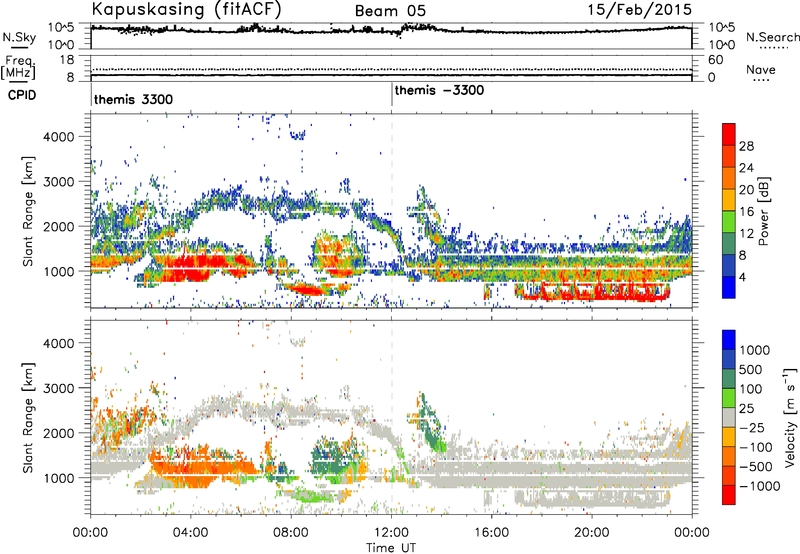Click the -500 tick label on the Velocity colorbar
Viewport: 800px width, 554px height.
[x=756, y=467]
